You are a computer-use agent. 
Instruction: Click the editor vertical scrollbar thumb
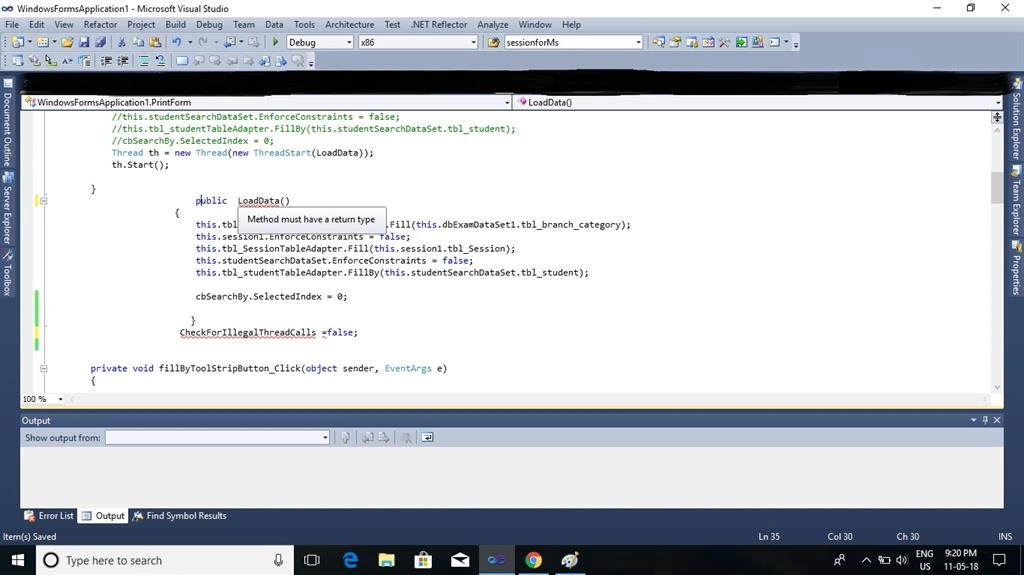[x=997, y=188]
